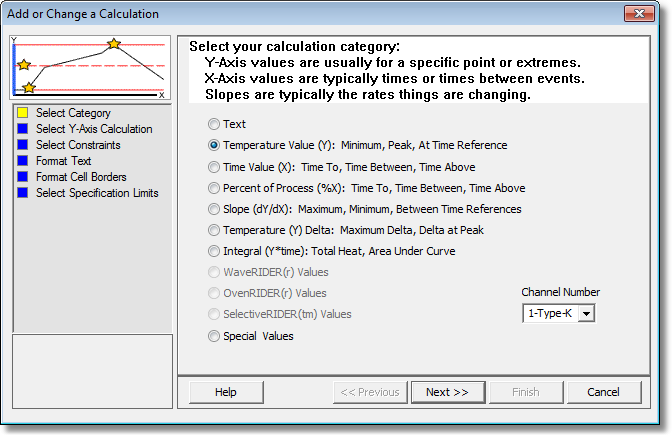Open the Channel Number dropdown arrow
672x437 pixels.
click(x=586, y=314)
